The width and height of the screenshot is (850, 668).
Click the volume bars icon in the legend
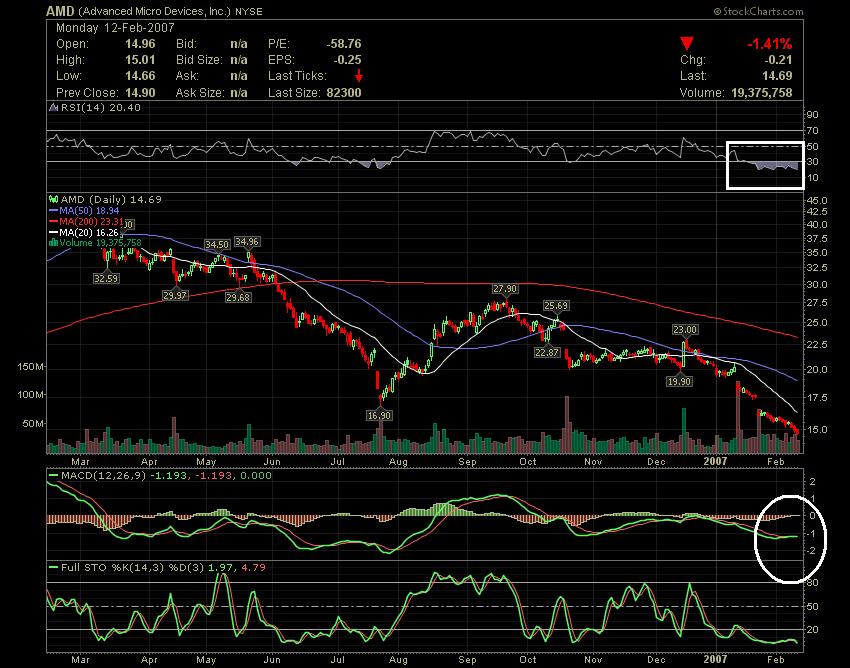(x=53, y=242)
